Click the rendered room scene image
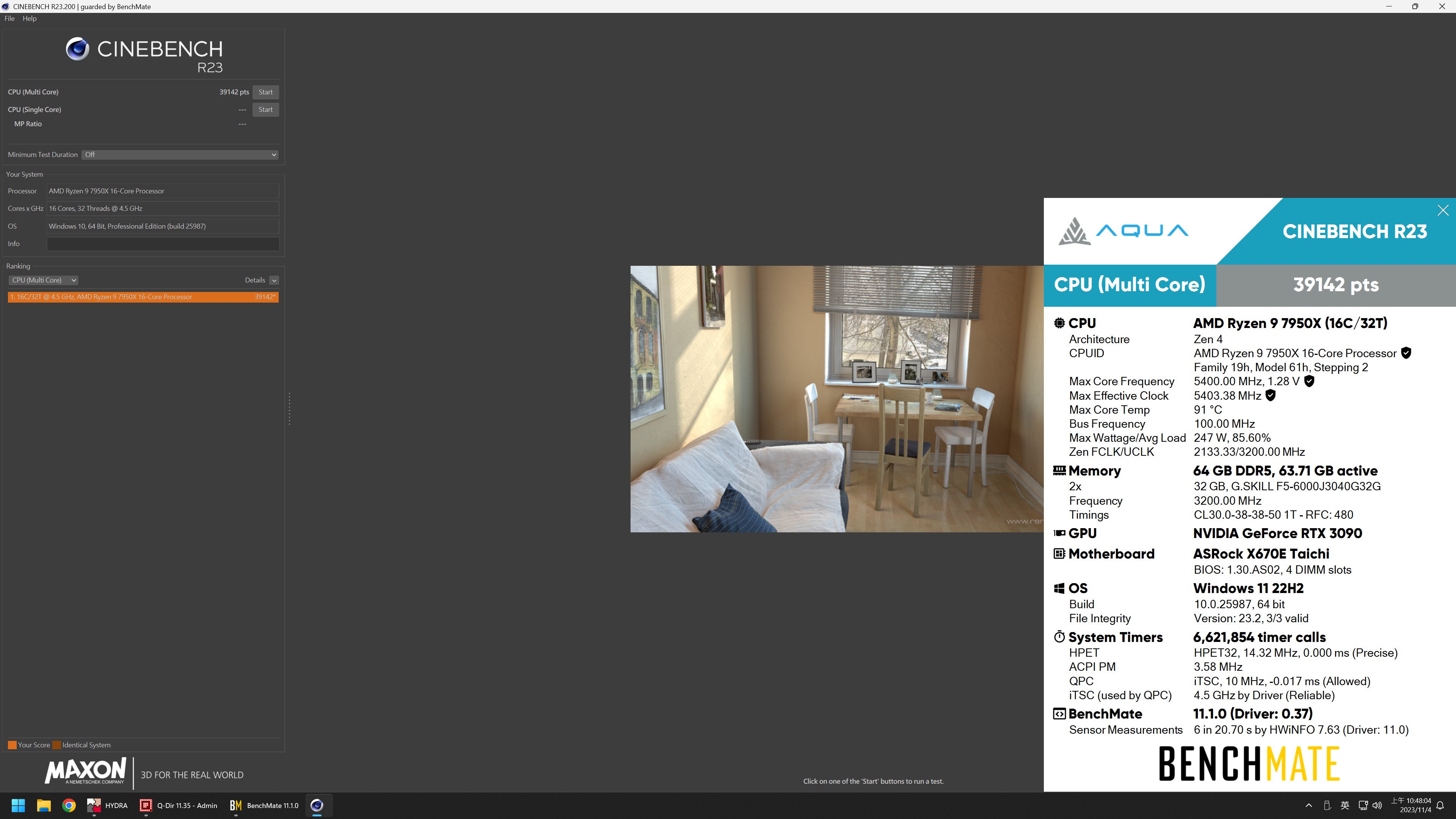This screenshot has height=819, width=1456. 836,399
